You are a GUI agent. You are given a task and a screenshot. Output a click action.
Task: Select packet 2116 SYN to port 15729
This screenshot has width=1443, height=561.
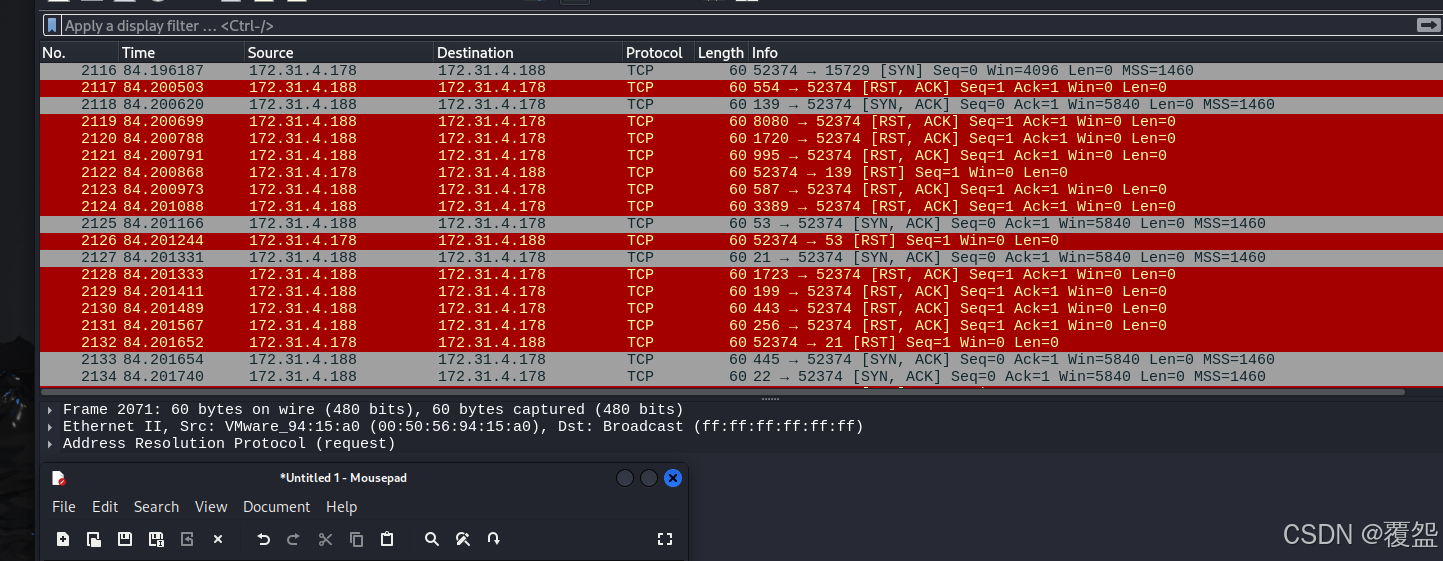(x=740, y=71)
